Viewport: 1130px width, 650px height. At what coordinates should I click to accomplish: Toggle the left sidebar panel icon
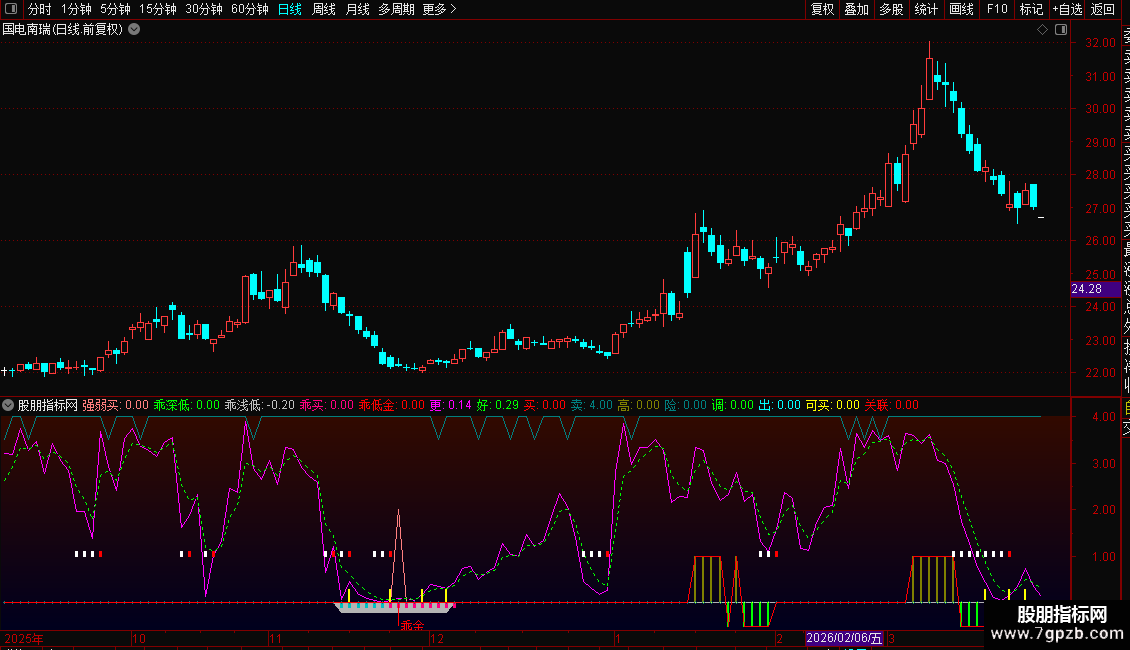coord(11,9)
